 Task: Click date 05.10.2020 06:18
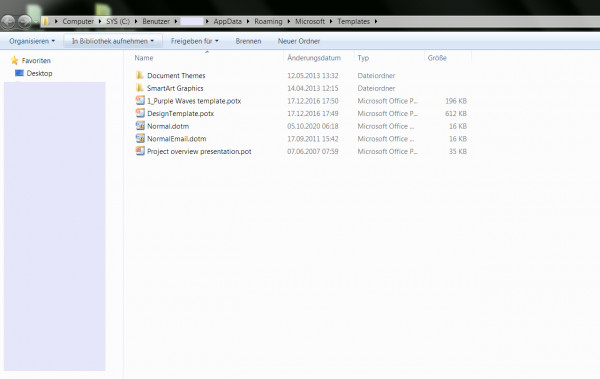tap(313, 126)
